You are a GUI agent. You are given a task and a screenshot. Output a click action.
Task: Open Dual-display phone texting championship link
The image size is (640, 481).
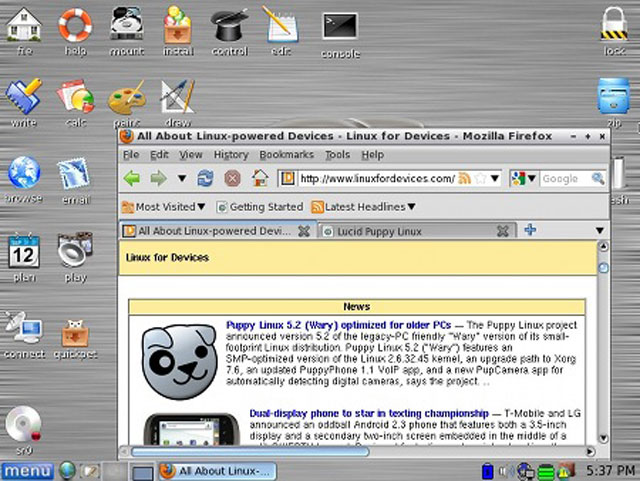369,413
